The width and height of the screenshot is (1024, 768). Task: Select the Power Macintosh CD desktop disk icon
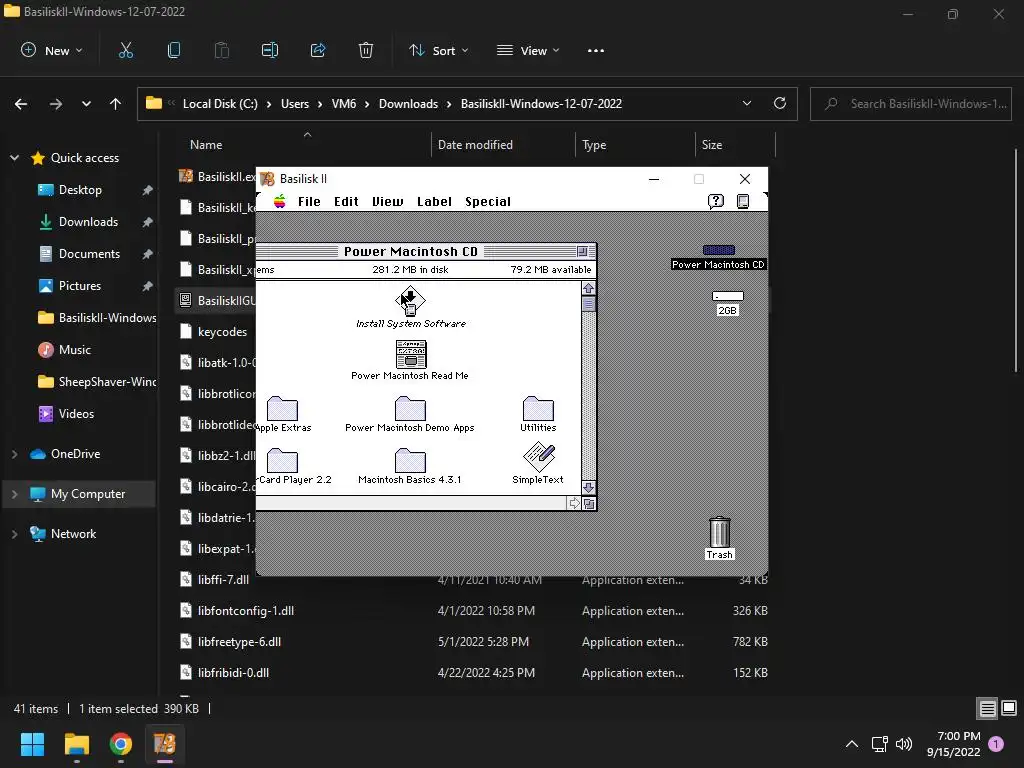718,250
